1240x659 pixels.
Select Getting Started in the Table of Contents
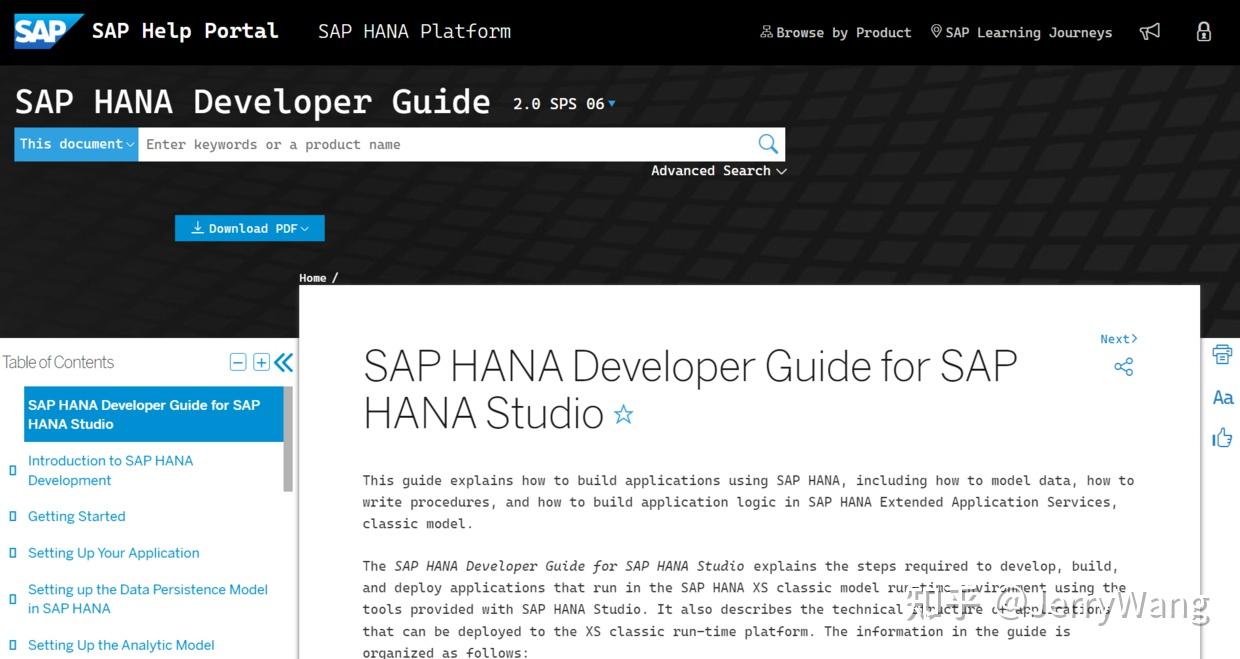[76, 516]
